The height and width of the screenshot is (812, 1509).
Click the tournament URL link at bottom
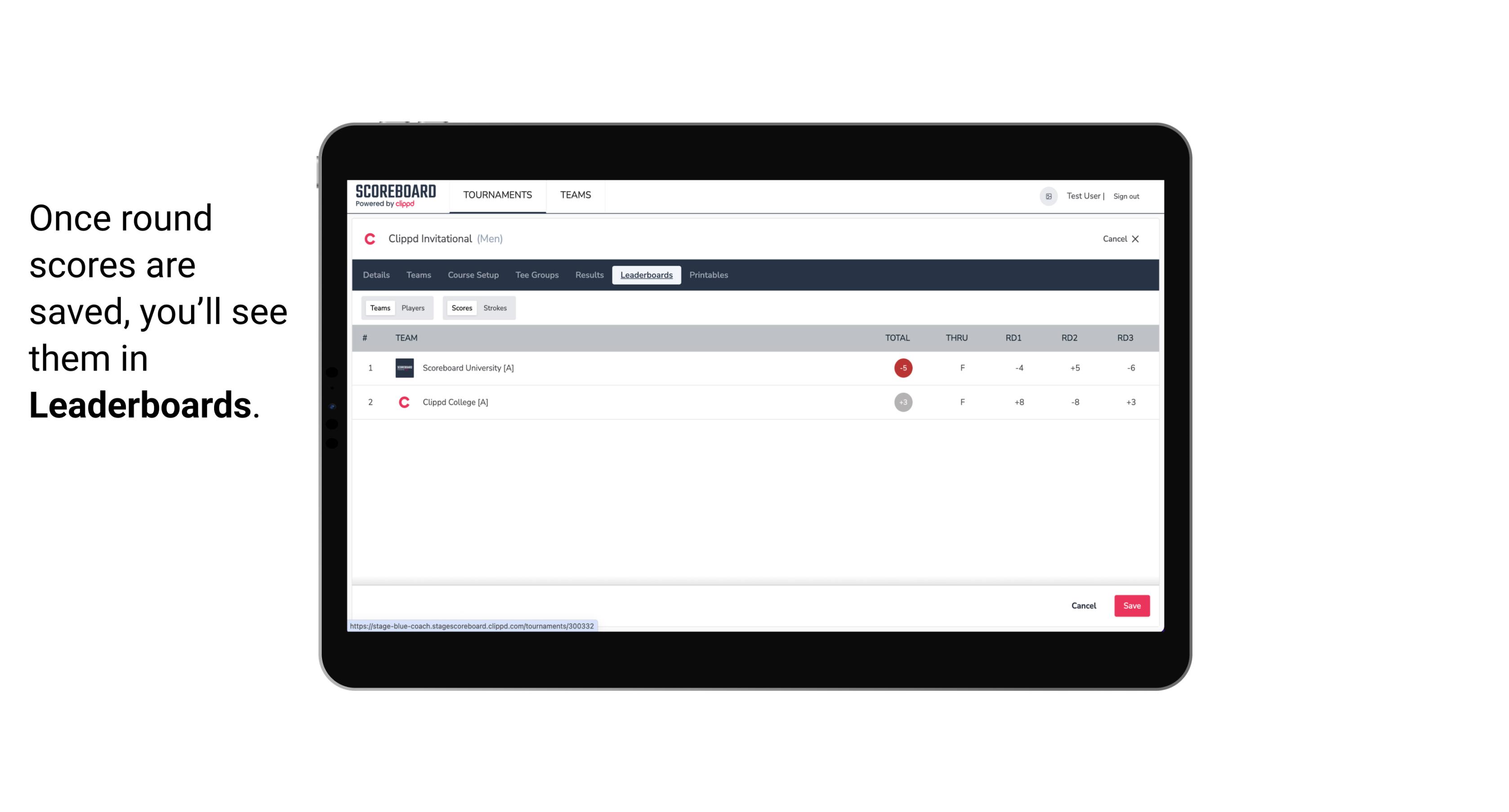coord(472,625)
